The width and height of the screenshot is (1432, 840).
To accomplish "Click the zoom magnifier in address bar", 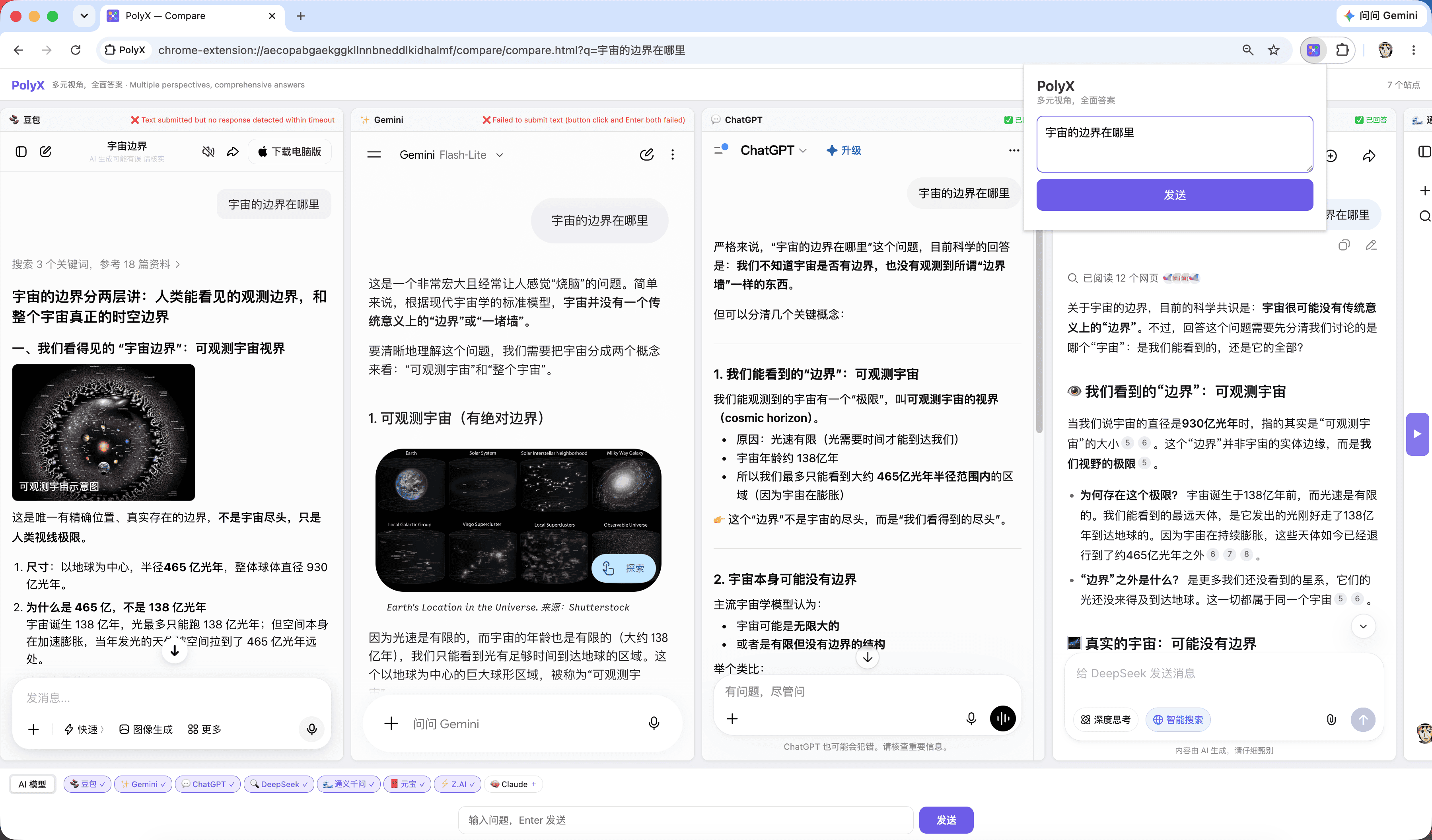I will (x=1248, y=50).
